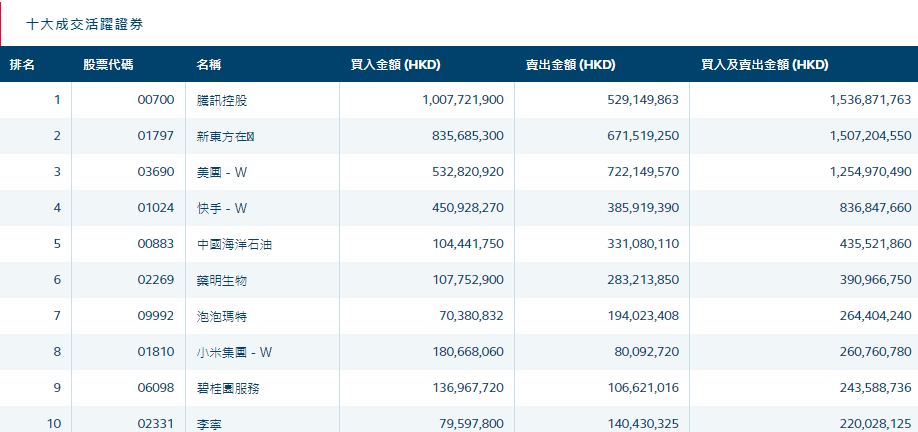Select stock code 00883
The image size is (918, 432).
point(156,244)
